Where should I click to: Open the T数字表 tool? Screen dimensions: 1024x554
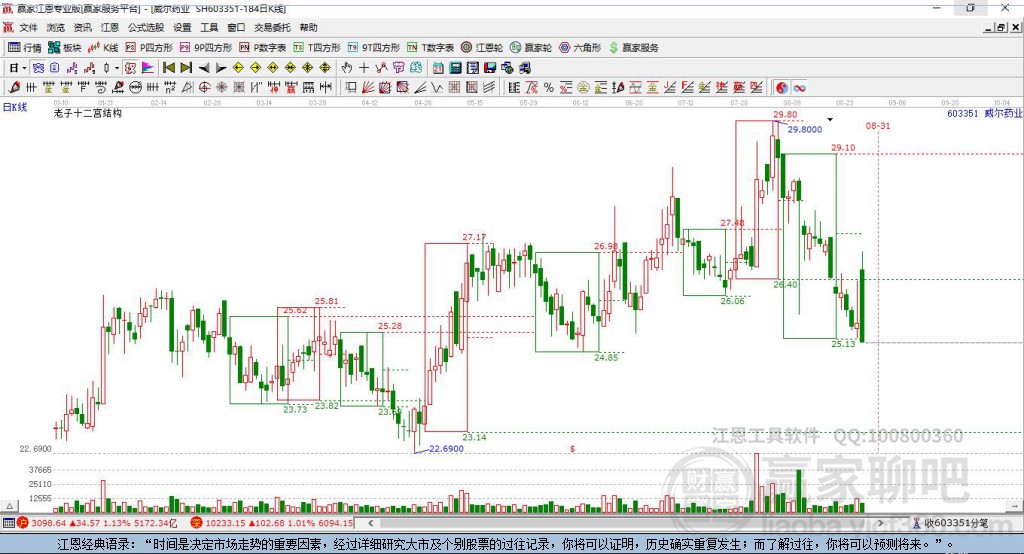click(x=430, y=48)
